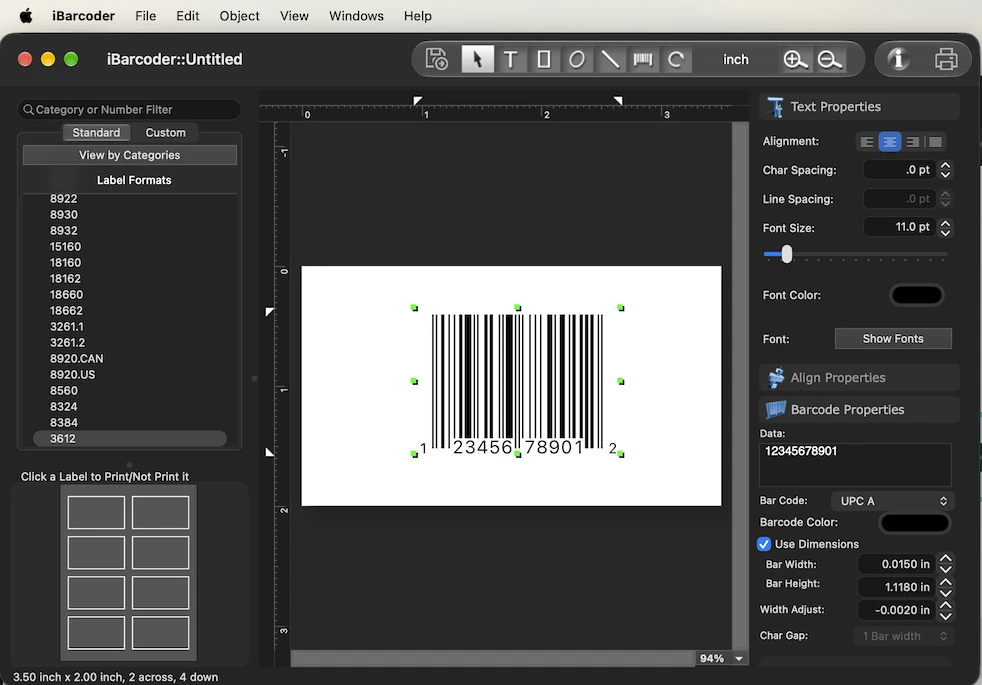982x685 pixels.
Task: Click the Show Fonts button
Action: point(893,339)
